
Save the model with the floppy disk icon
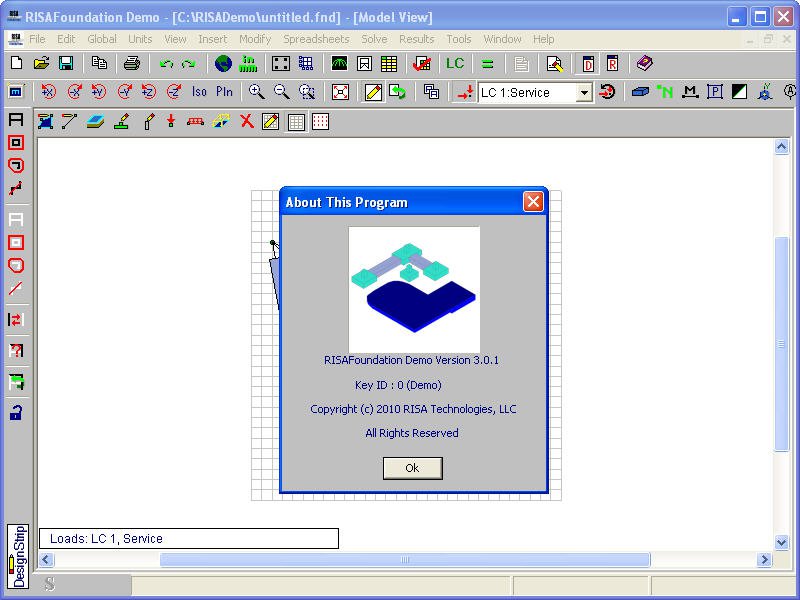click(x=66, y=63)
